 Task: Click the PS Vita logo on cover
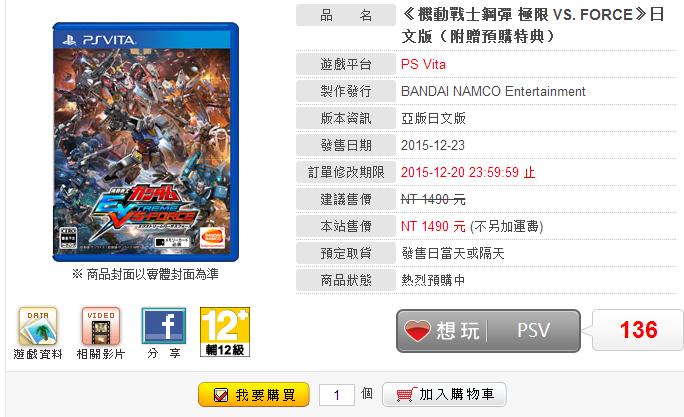pos(99,40)
